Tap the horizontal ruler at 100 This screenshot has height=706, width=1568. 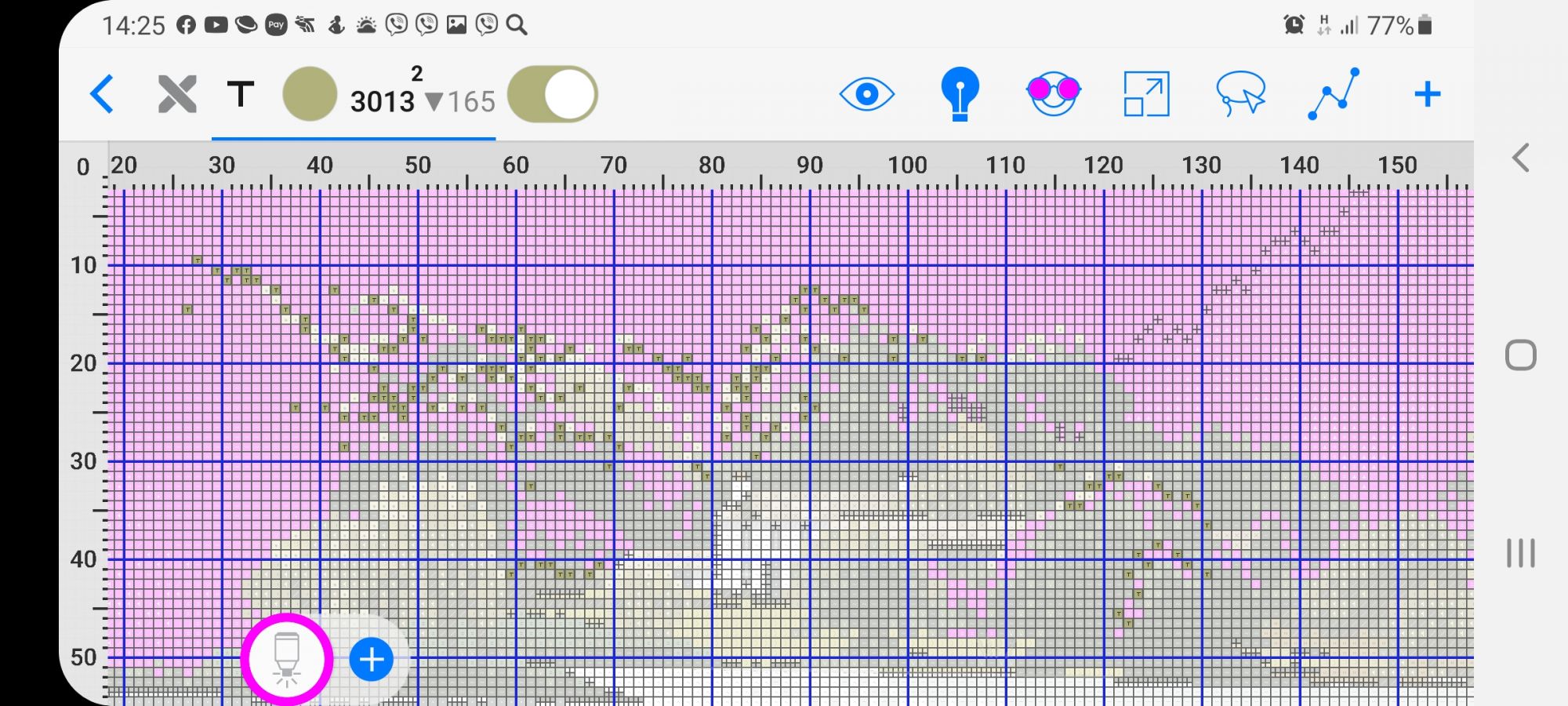click(x=907, y=166)
